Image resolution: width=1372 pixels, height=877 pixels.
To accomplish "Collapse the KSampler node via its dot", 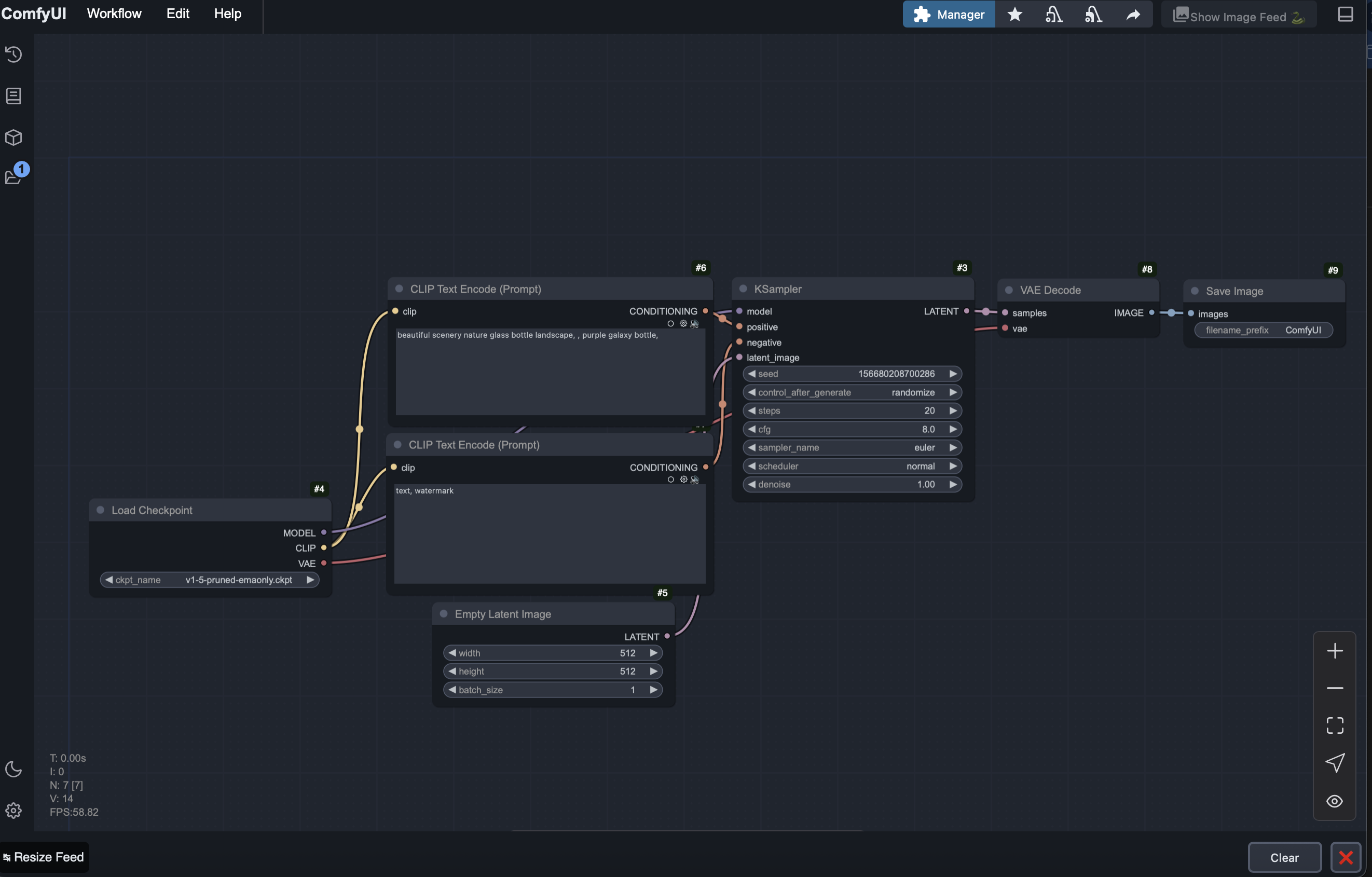I will pos(743,289).
